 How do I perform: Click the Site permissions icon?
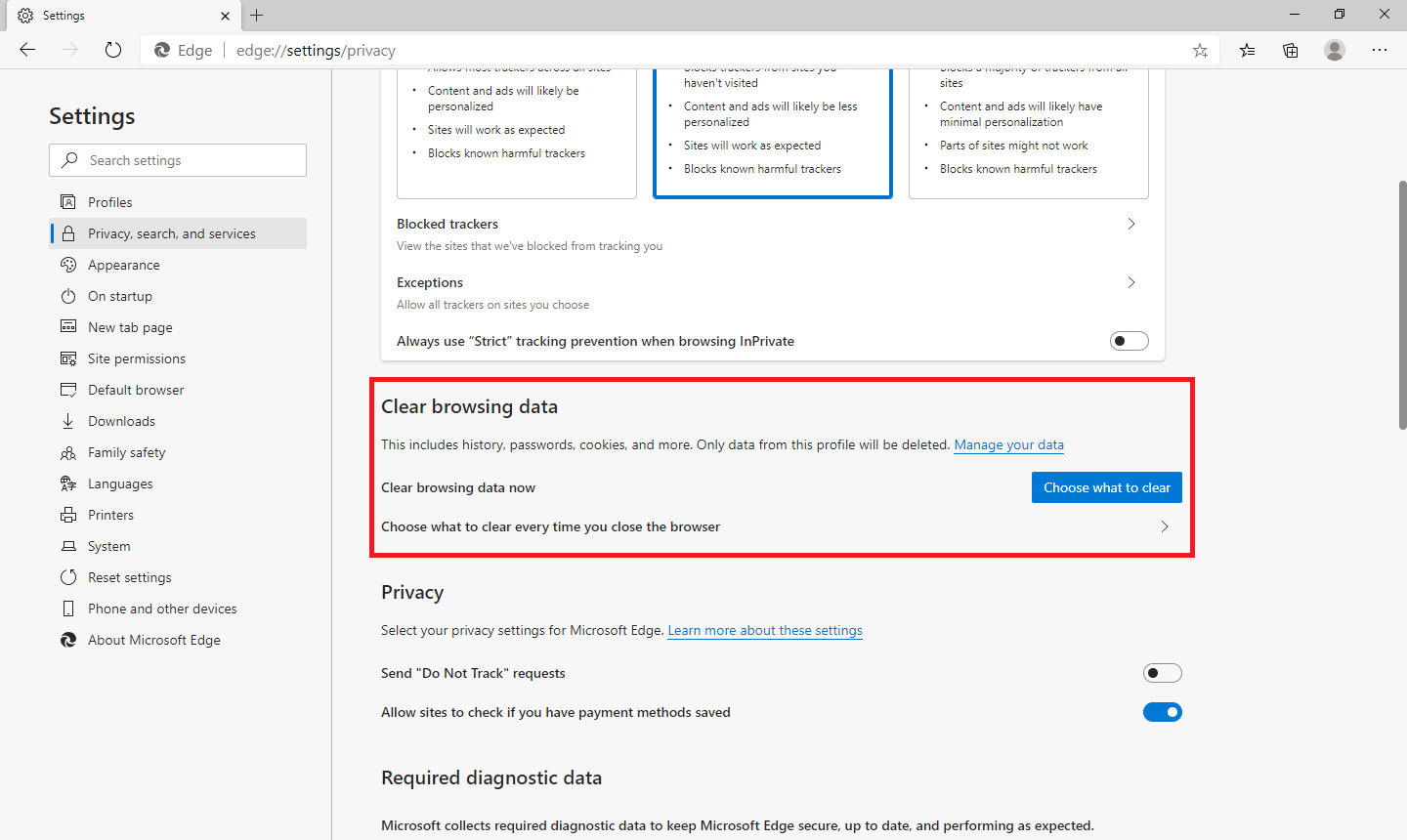point(68,358)
